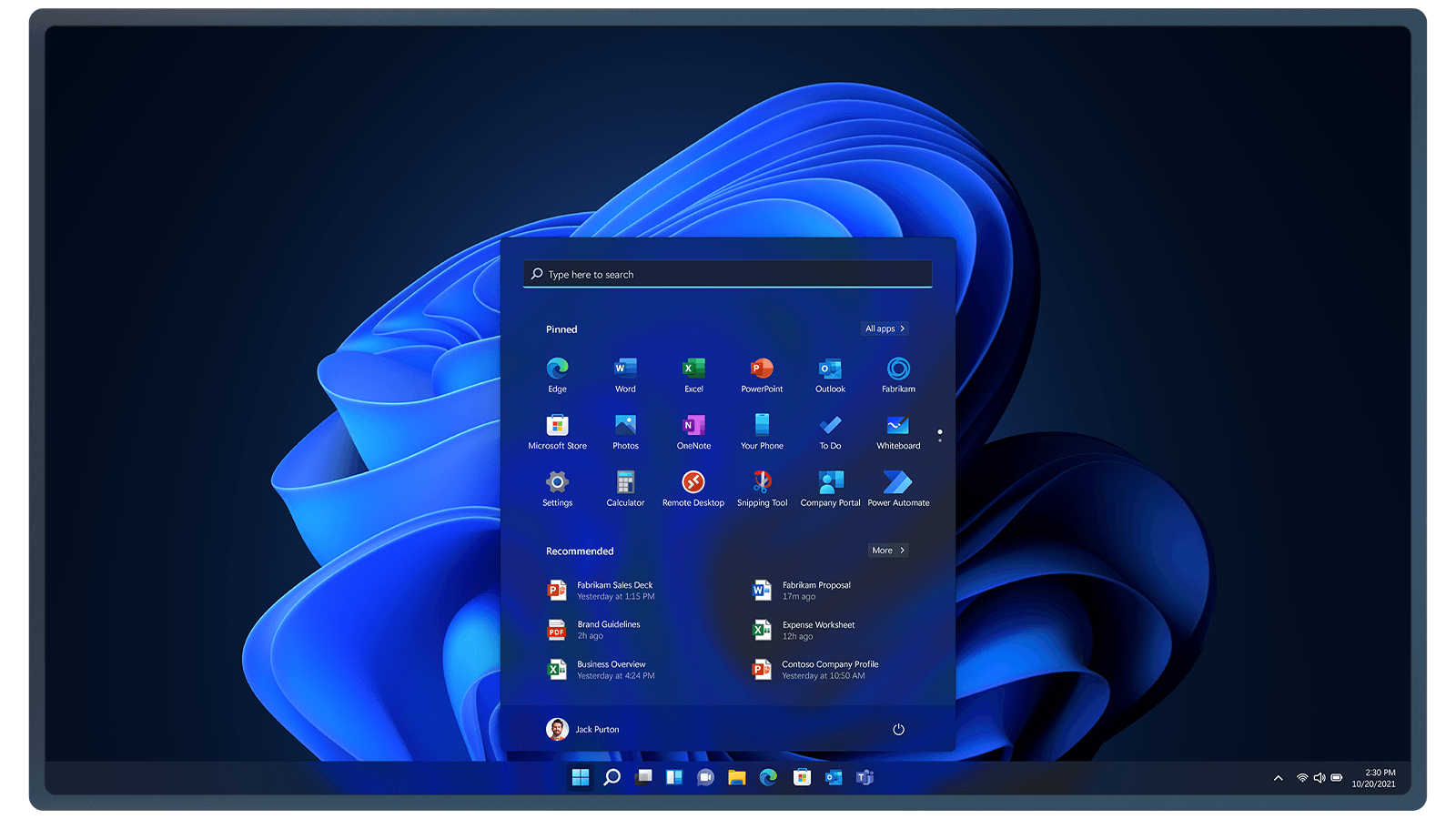Expand hidden icons in the system tray
Image resolution: width=1456 pixels, height=819 pixels.
point(1277,778)
